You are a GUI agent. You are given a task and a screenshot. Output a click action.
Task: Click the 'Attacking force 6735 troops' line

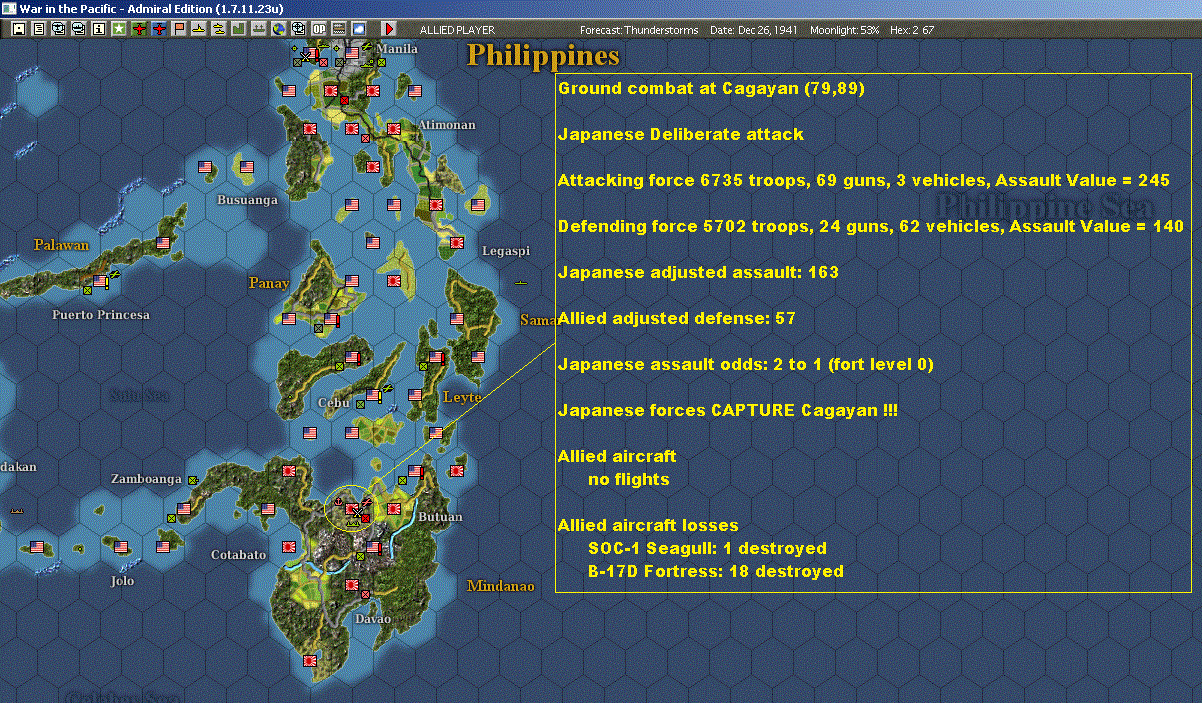click(864, 180)
